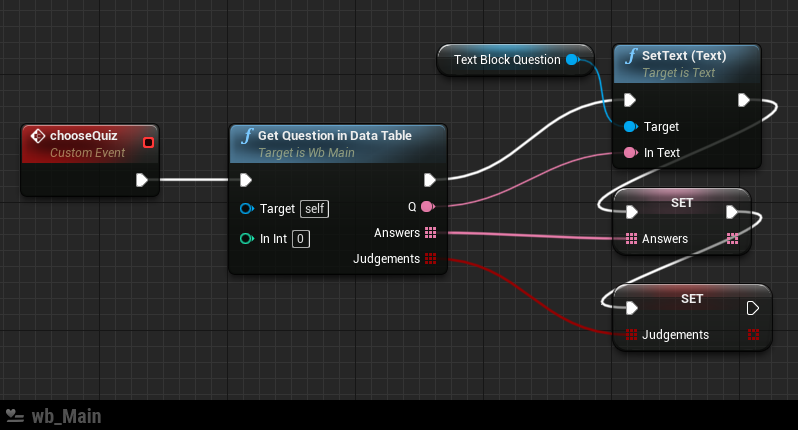Viewport: 798px width, 430px height.
Task: Click the Answers array input pin on SET node
Action: pyautogui.click(x=631, y=239)
